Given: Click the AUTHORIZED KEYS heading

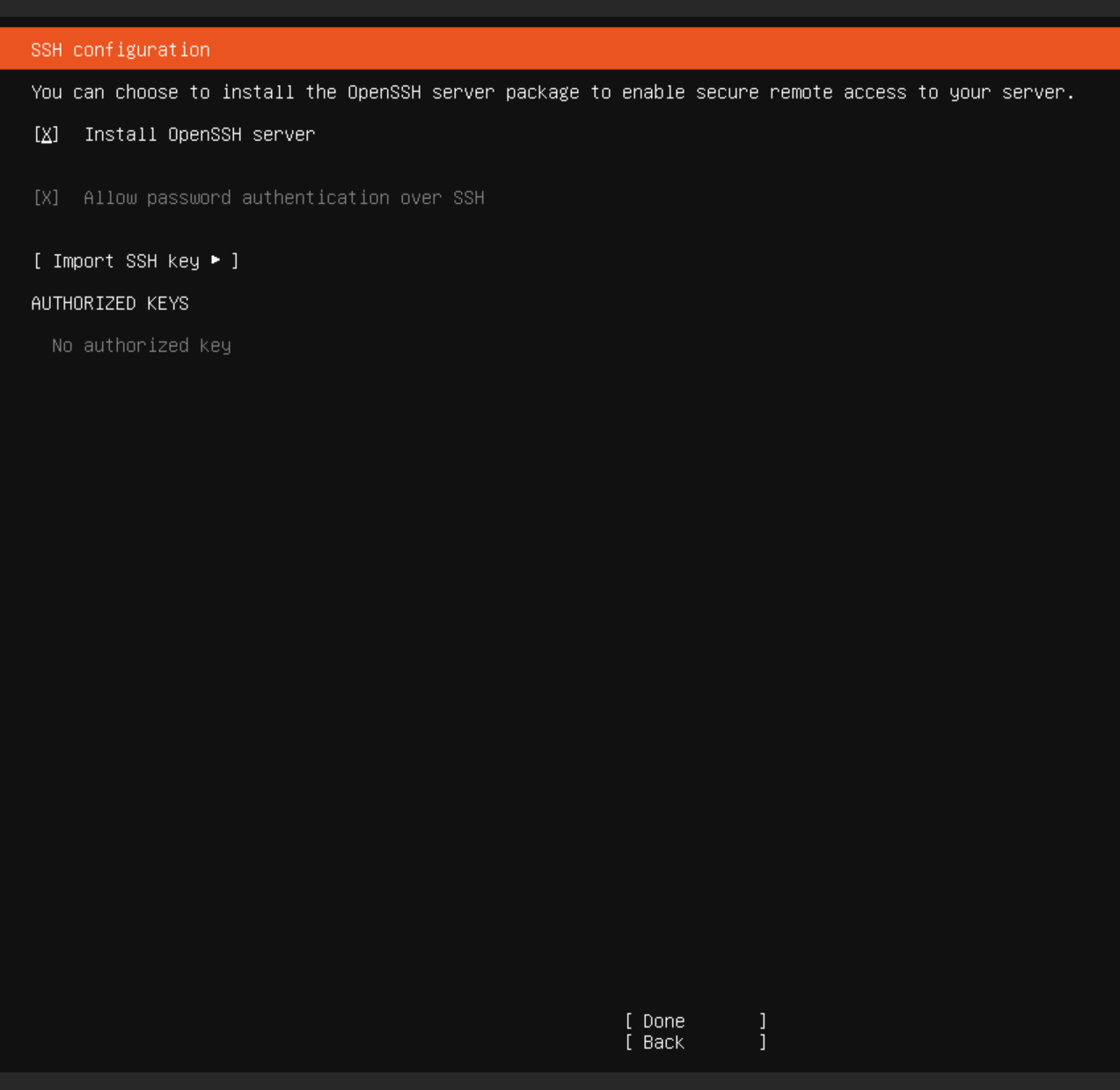Looking at the screenshot, I should click(x=110, y=304).
